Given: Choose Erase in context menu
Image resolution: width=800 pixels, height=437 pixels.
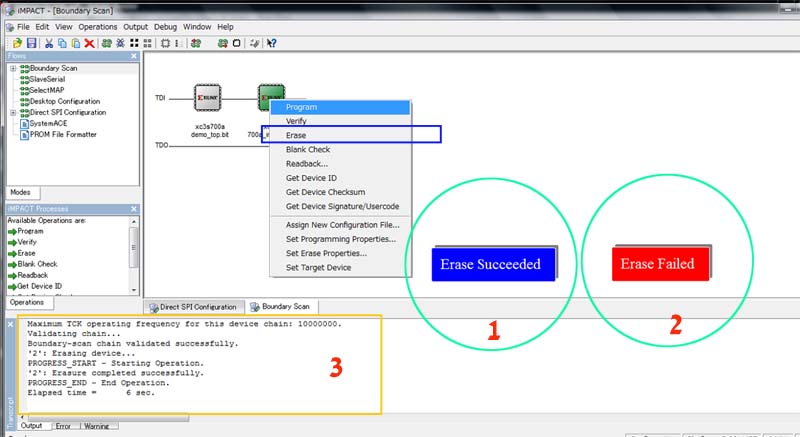Looking at the screenshot, I should pos(340,136).
